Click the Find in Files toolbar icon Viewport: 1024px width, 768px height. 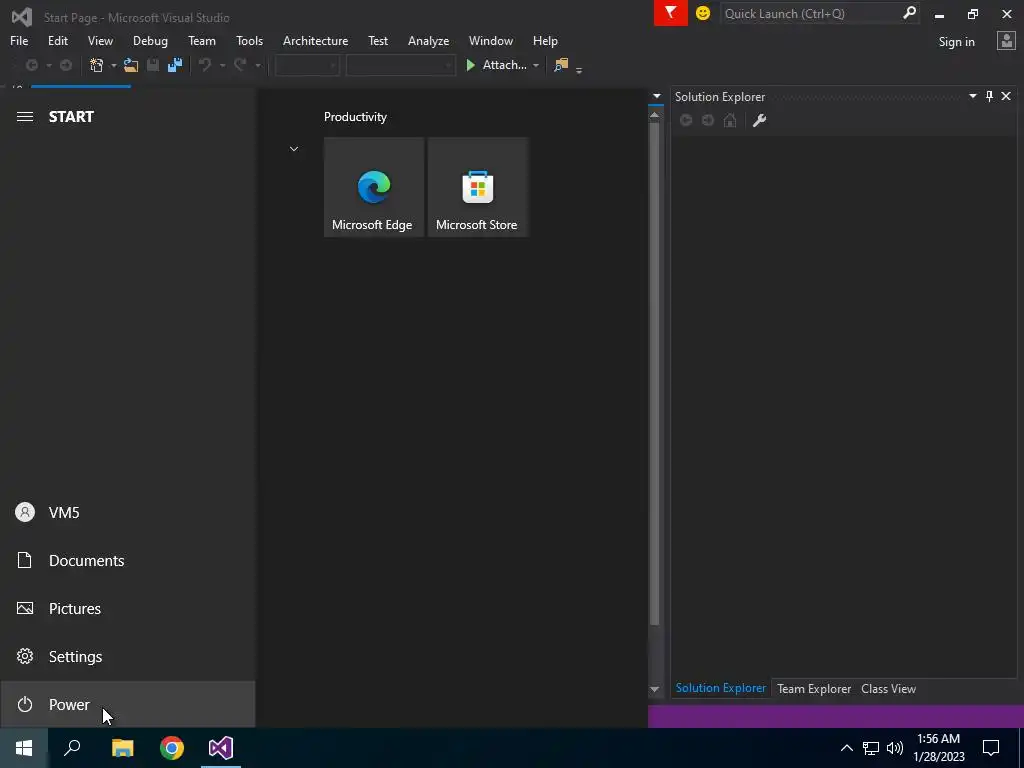[x=561, y=65]
